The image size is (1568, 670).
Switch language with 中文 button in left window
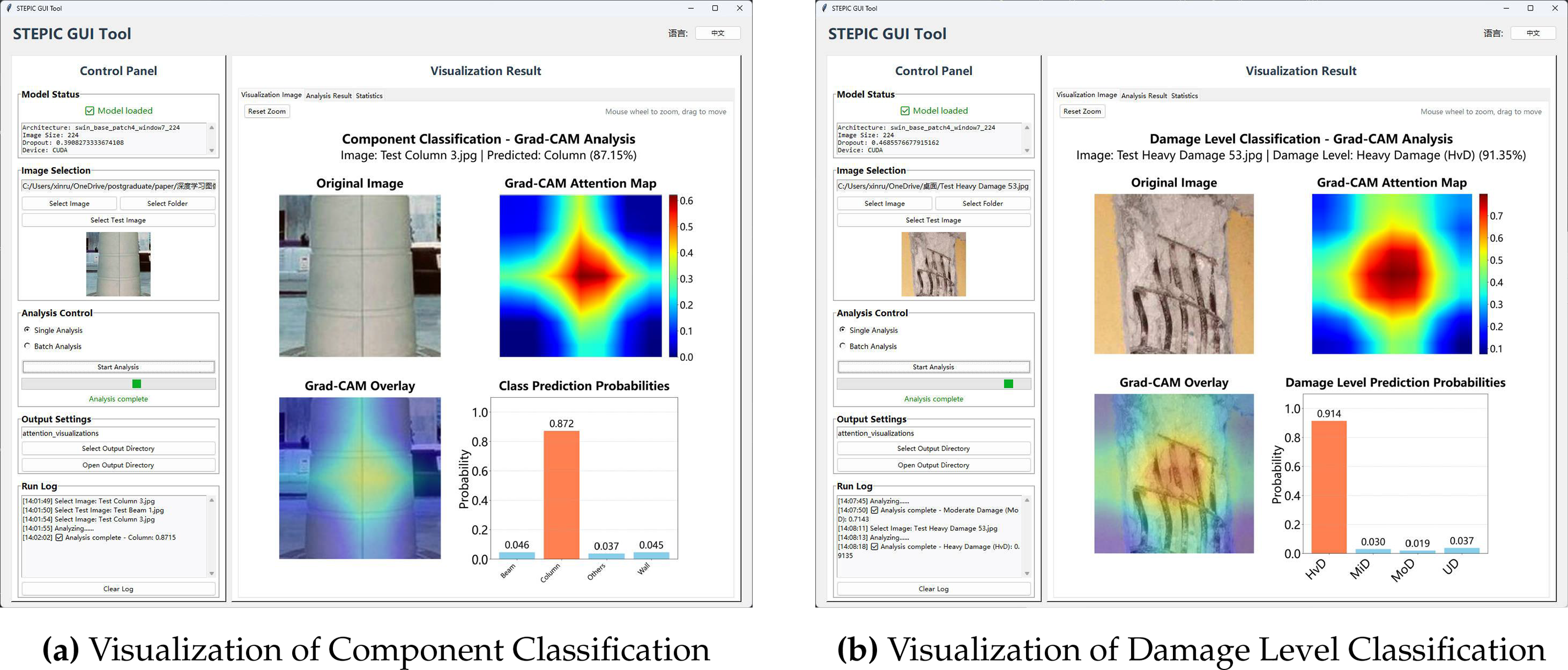tap(717, 34)
